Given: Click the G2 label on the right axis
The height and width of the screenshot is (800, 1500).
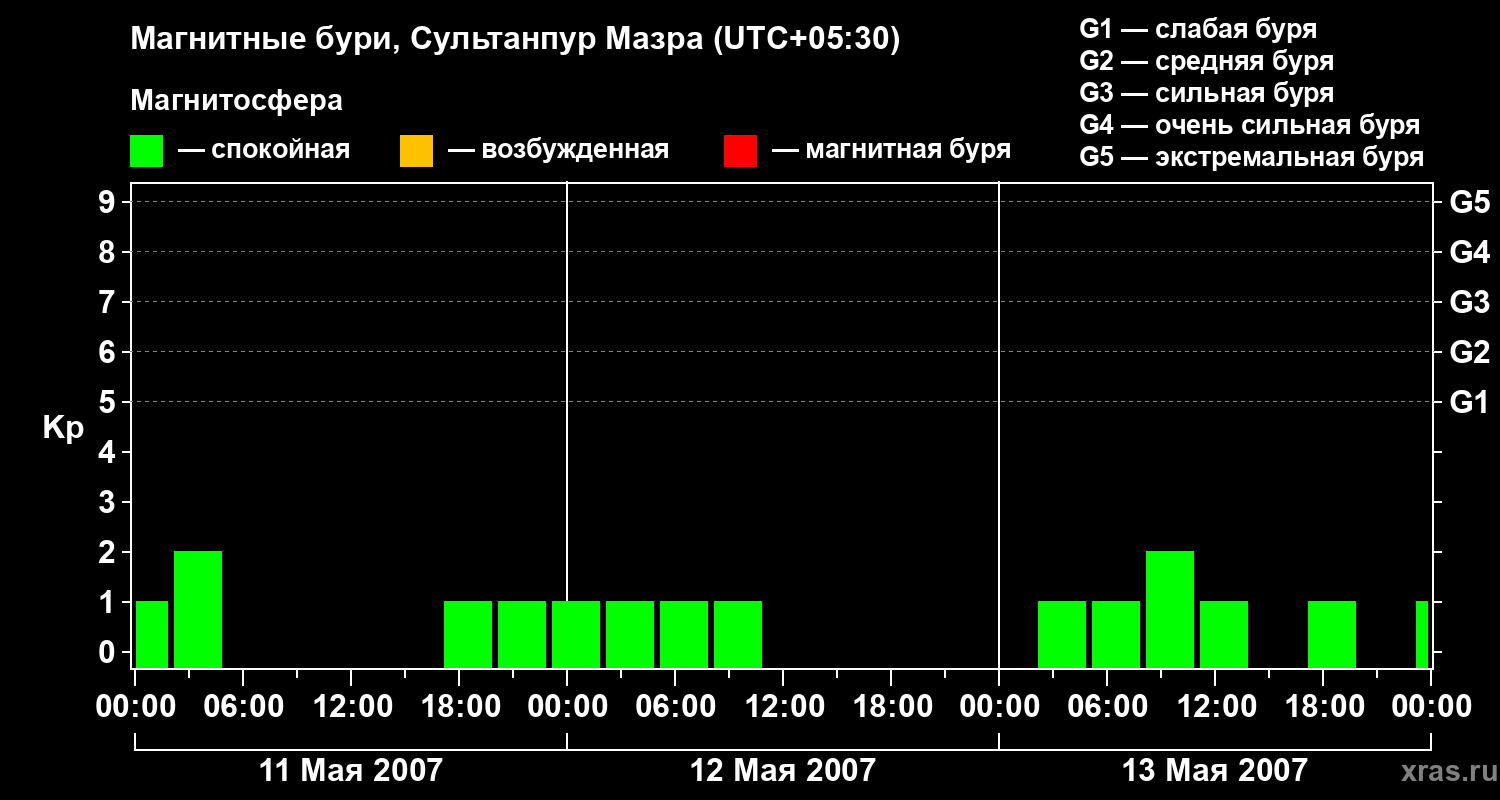Looking at the screenshot, I should pyautogui.click(x=1470, y=352).
